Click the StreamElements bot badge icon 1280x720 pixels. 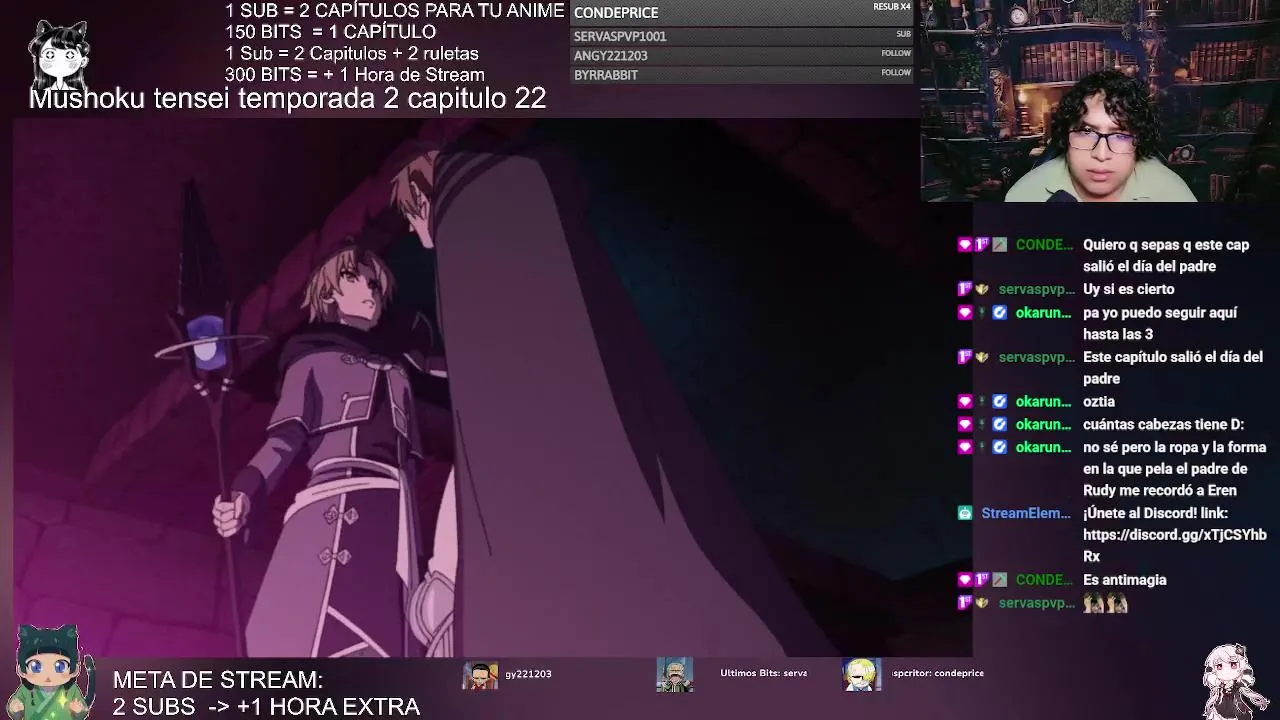(x=965, y=513)
